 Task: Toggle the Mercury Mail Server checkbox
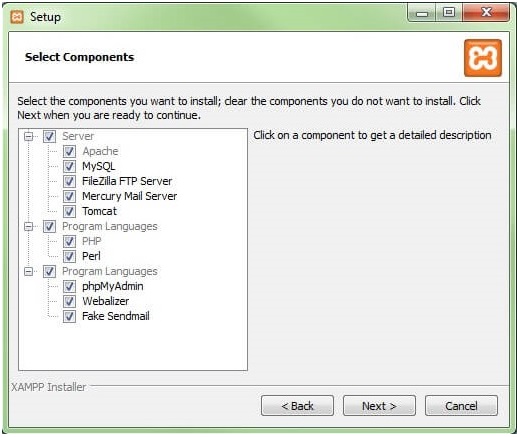(69, 196)
